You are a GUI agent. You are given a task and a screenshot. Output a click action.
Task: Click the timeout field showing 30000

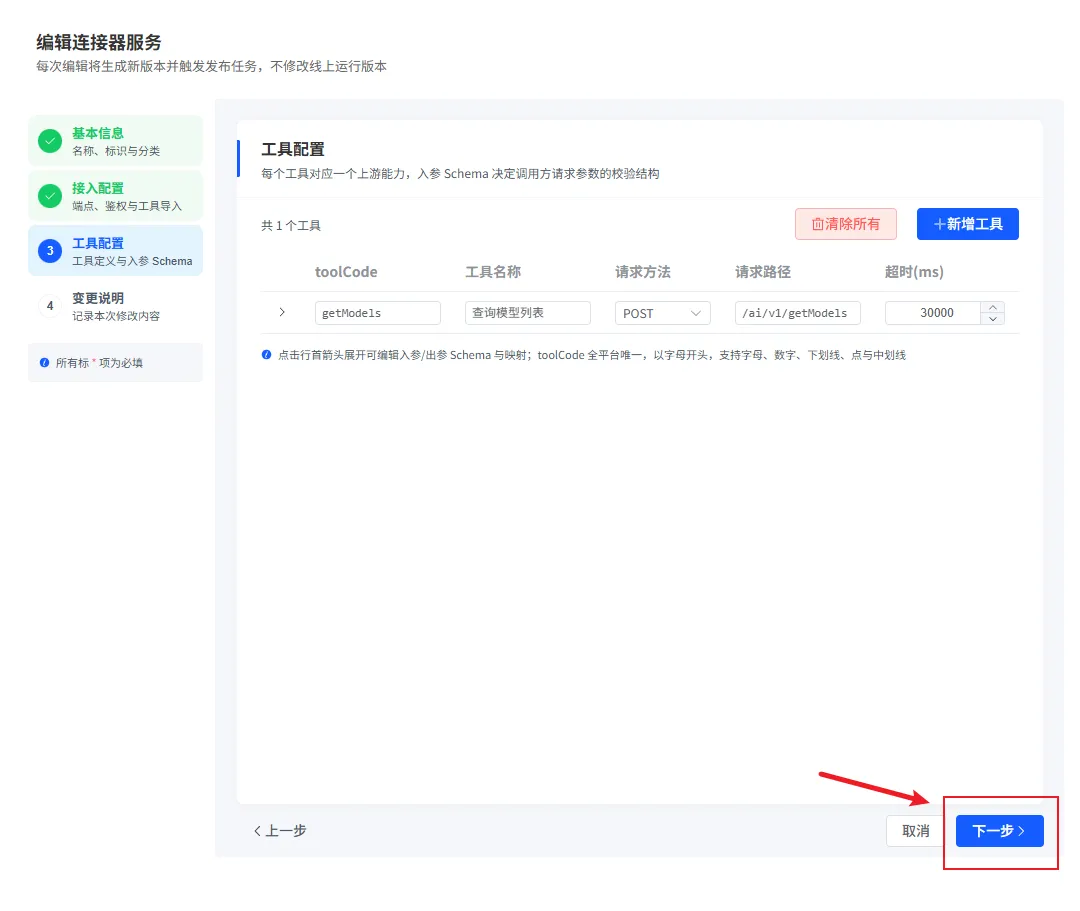[933, 313]
